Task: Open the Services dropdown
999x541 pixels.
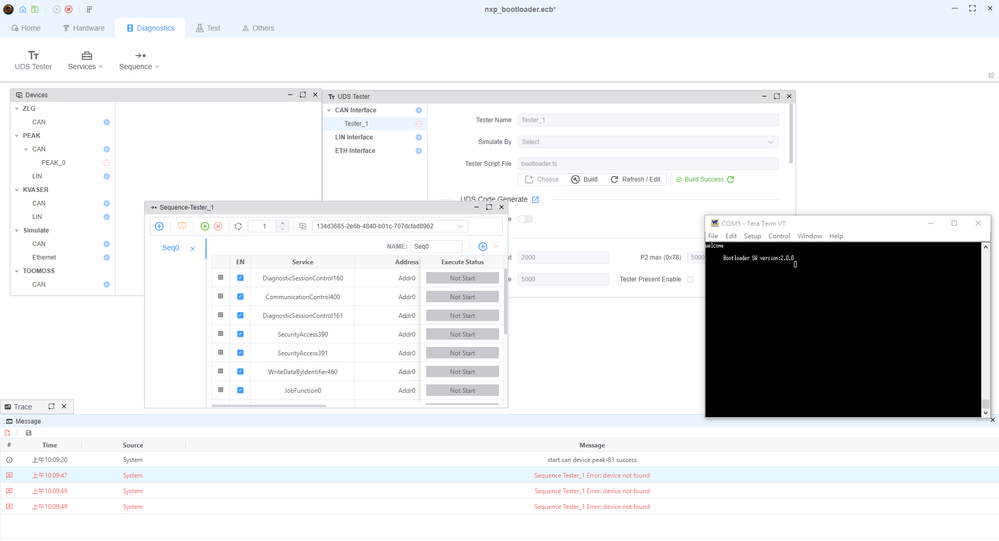Action: click(85, 61)
